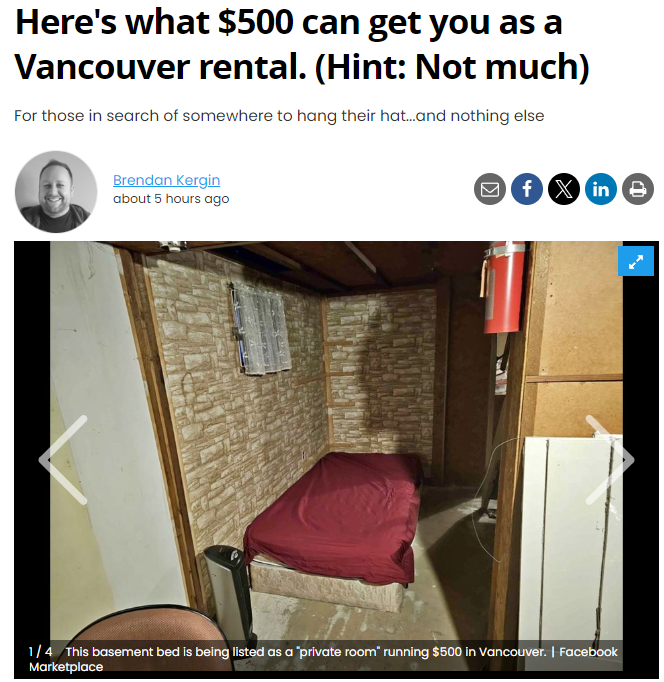Post the article to X
The image size is (664, 682).
(564, 189)
